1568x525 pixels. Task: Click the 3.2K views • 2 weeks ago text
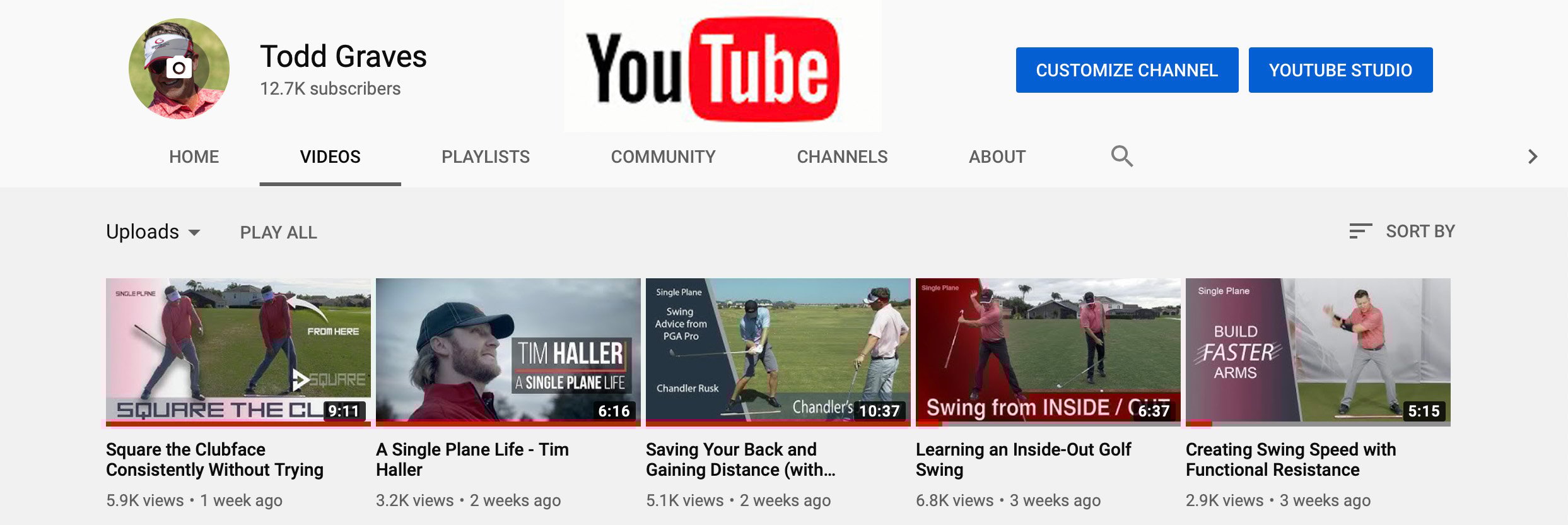(469, 500)
